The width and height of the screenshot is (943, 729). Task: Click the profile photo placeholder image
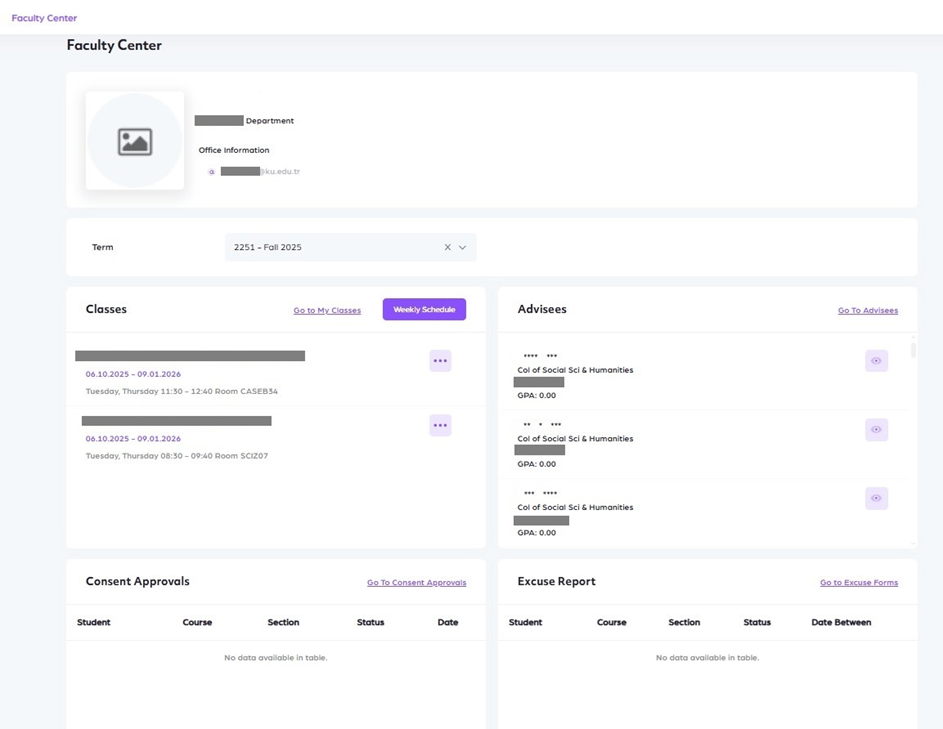(135, 141)
